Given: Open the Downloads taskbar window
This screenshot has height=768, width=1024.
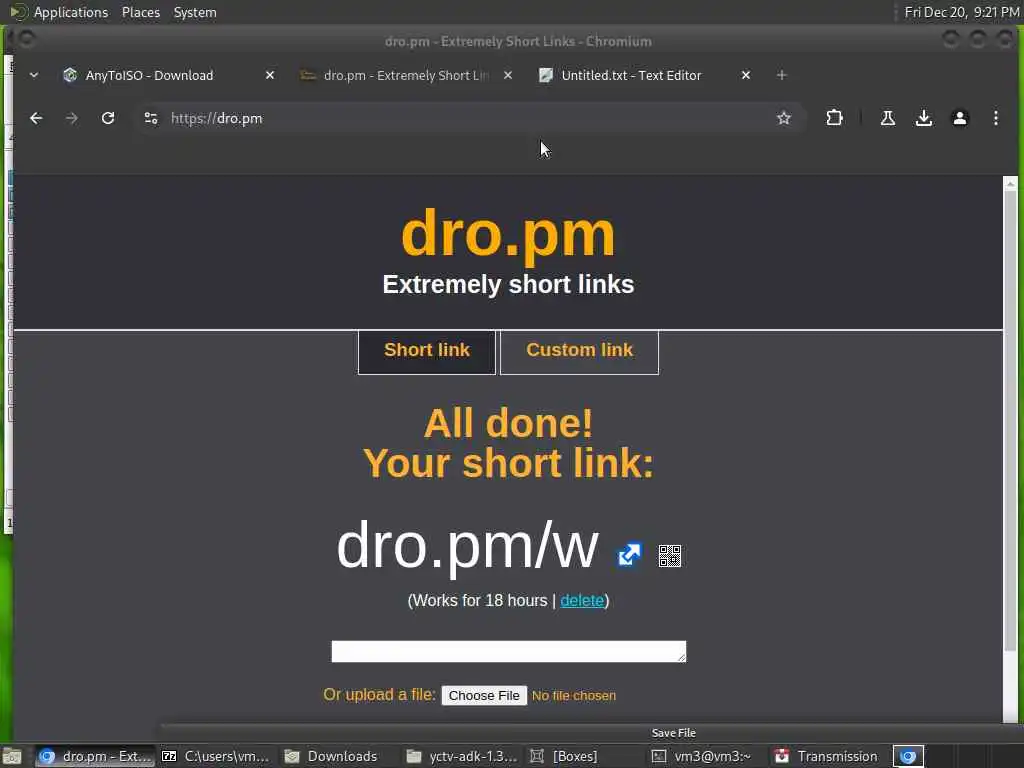Looking at the screenshot, I should [331, 756].
